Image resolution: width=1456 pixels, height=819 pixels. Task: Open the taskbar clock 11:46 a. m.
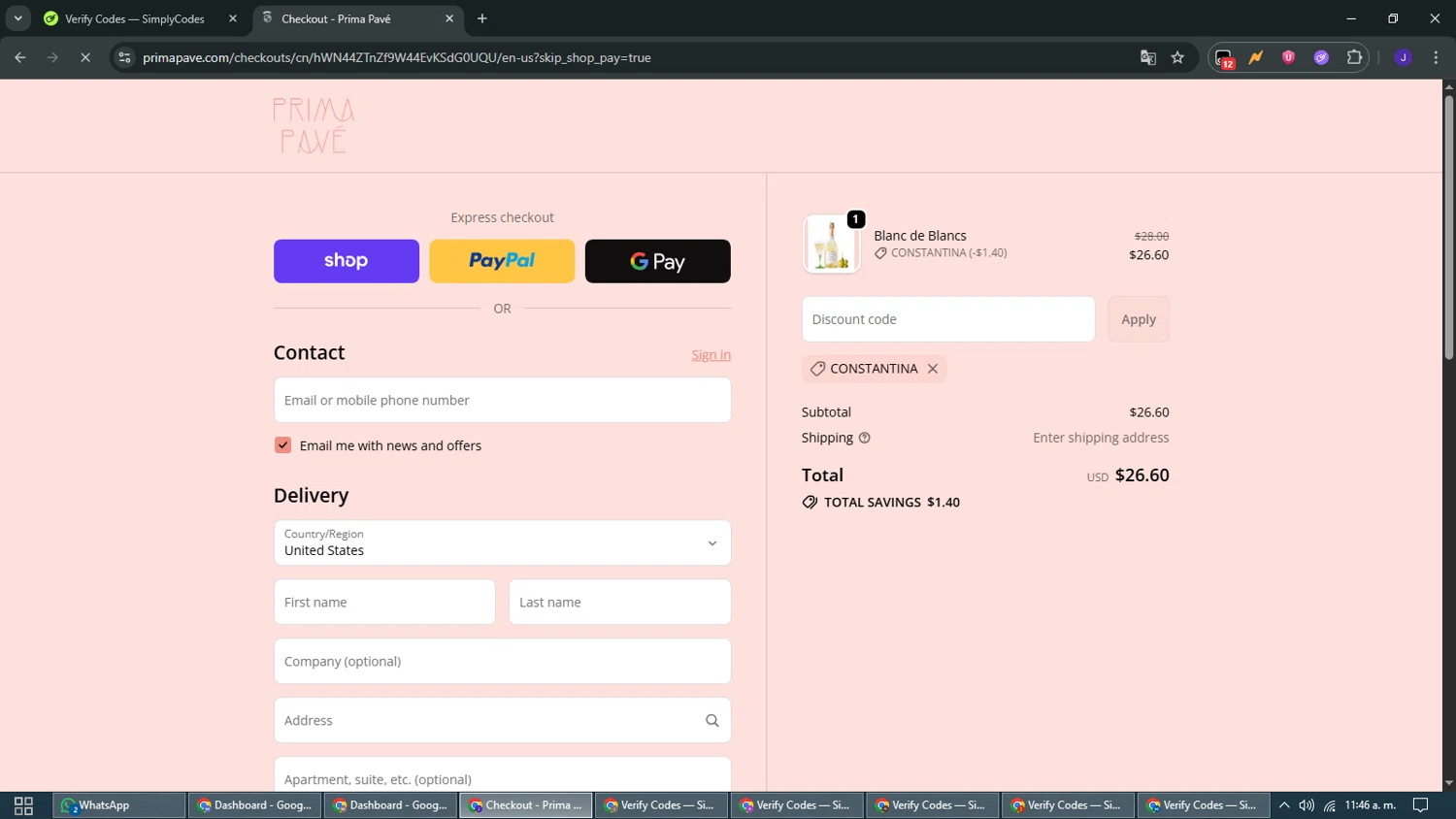click(x=1371, y=805)
